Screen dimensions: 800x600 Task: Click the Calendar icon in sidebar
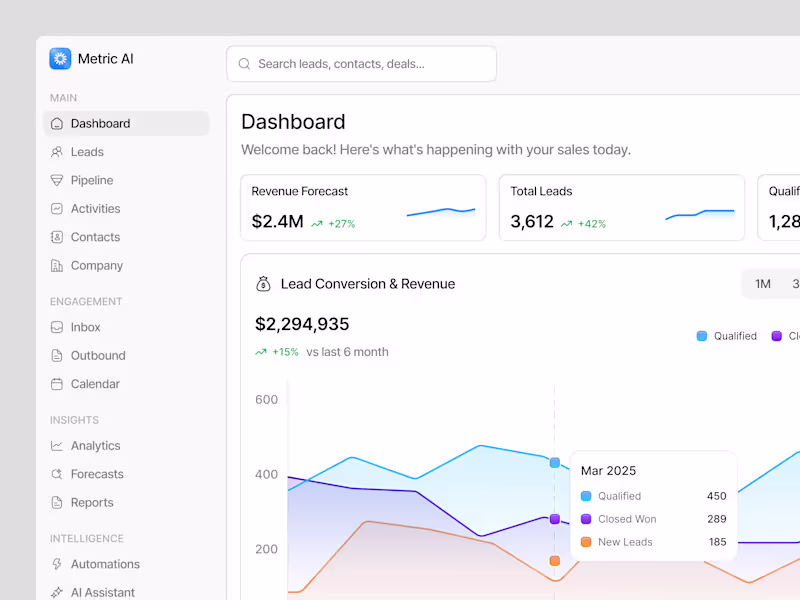58,384
